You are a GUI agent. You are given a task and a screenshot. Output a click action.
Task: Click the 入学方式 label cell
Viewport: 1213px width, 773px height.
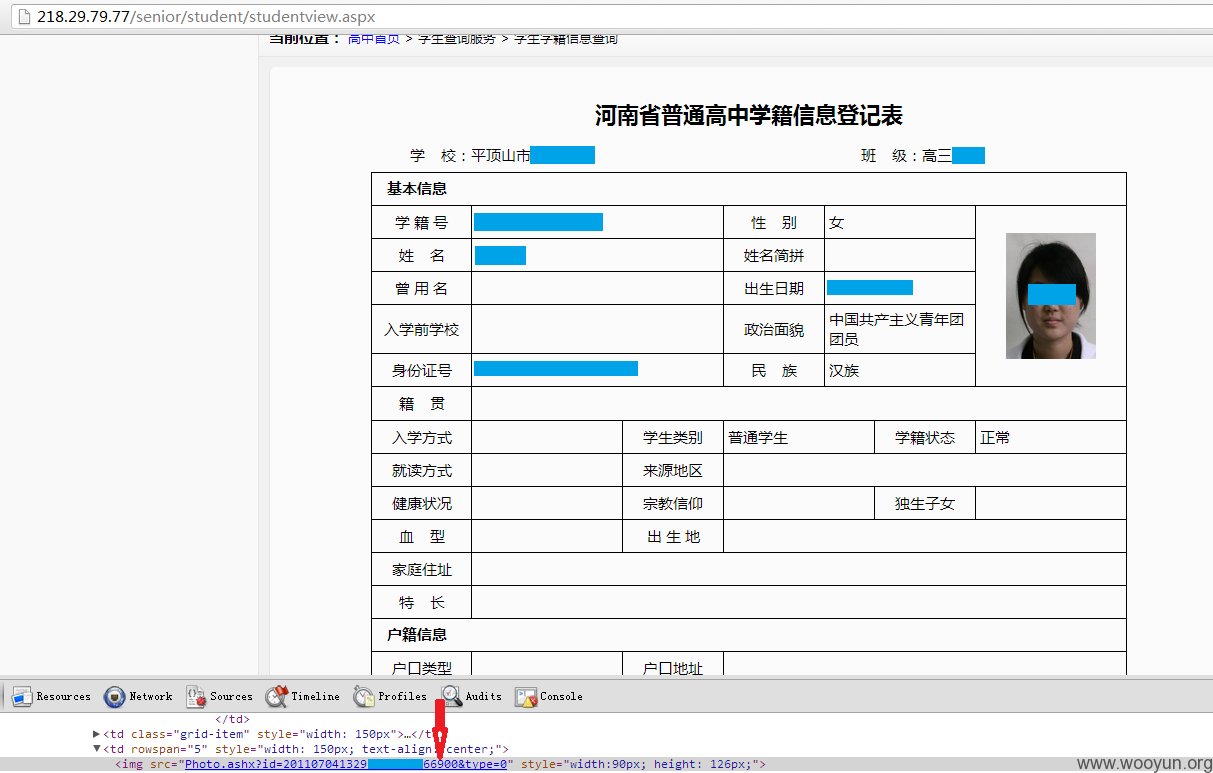pos(421,437)
